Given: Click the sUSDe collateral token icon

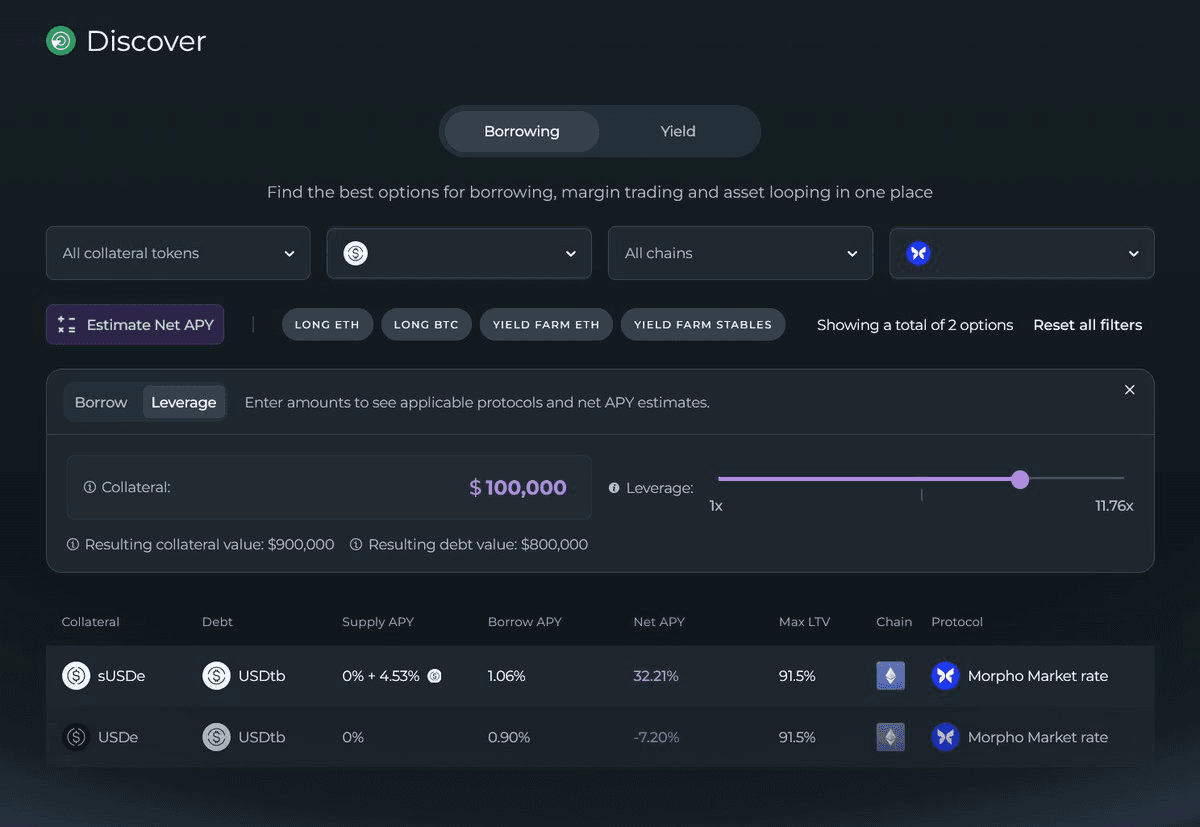Looking at the screenshot, I should [76, 676].
